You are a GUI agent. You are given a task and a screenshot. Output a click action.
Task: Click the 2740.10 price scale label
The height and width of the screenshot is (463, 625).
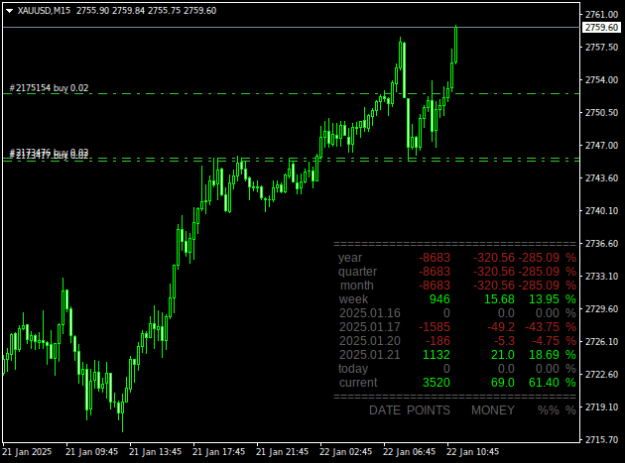(x=601, y=211)
